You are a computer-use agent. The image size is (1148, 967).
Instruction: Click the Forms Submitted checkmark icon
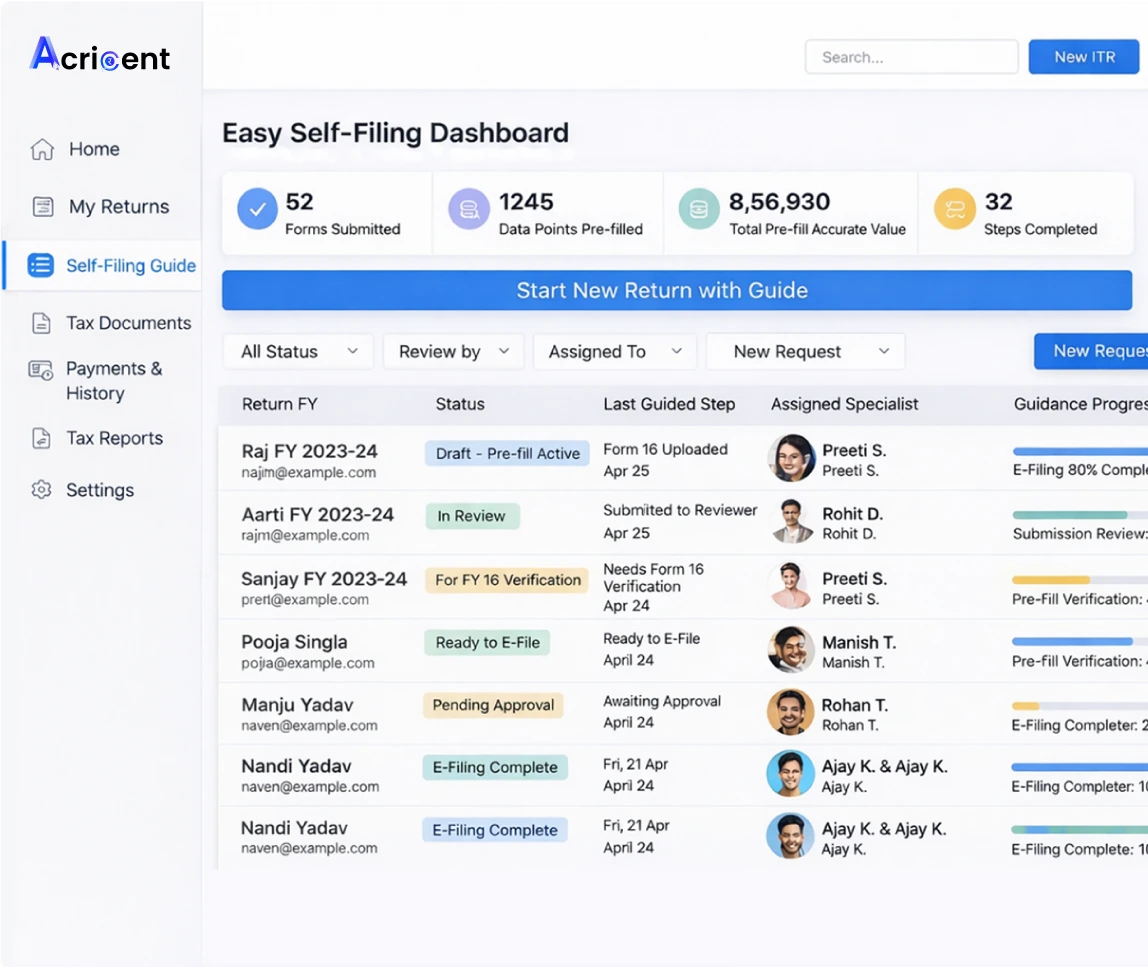[x=257, y=210]
